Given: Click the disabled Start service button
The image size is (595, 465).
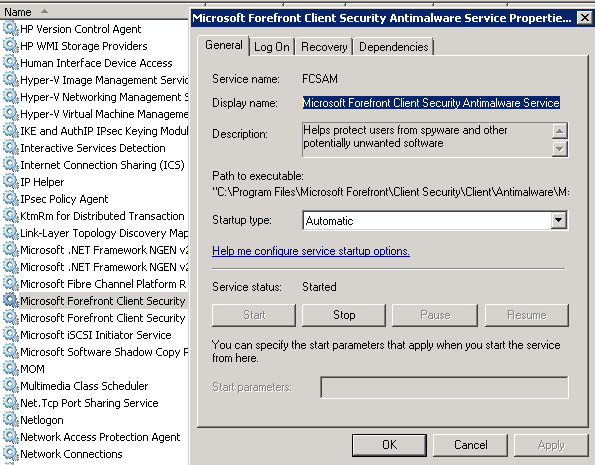Looking at the screenshot, I should pos(254,315).
